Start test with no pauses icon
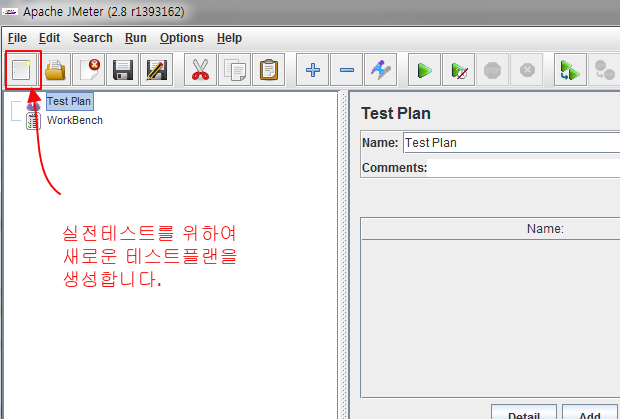 458,70
